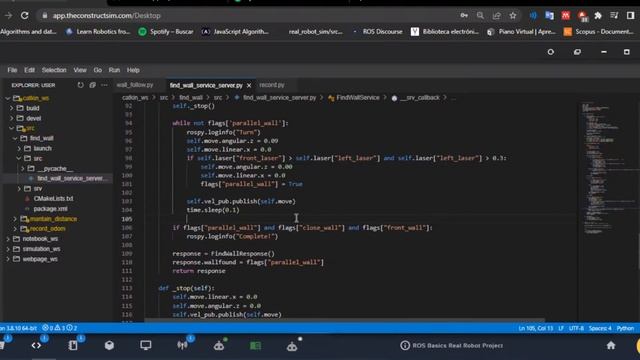Open the browser side panel icon
The height and width of the screenshot is (360, 640).
(x=630, y=16)
